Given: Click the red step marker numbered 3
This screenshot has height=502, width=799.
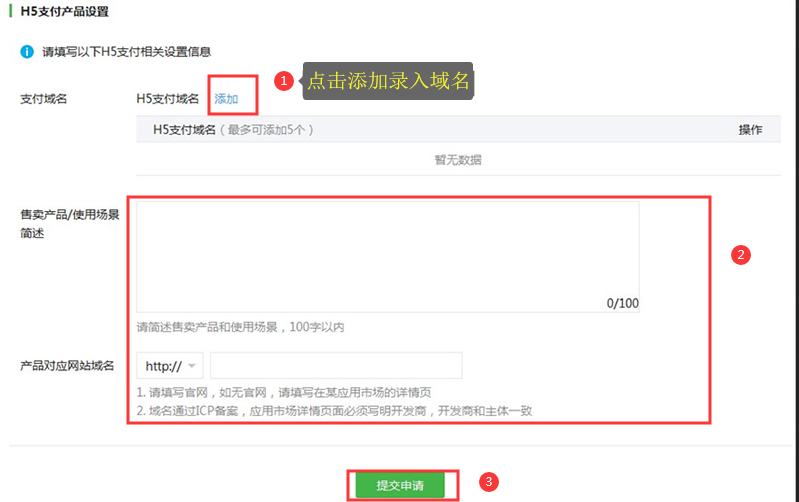Looking at the screenshot, I should pos(488,483).
